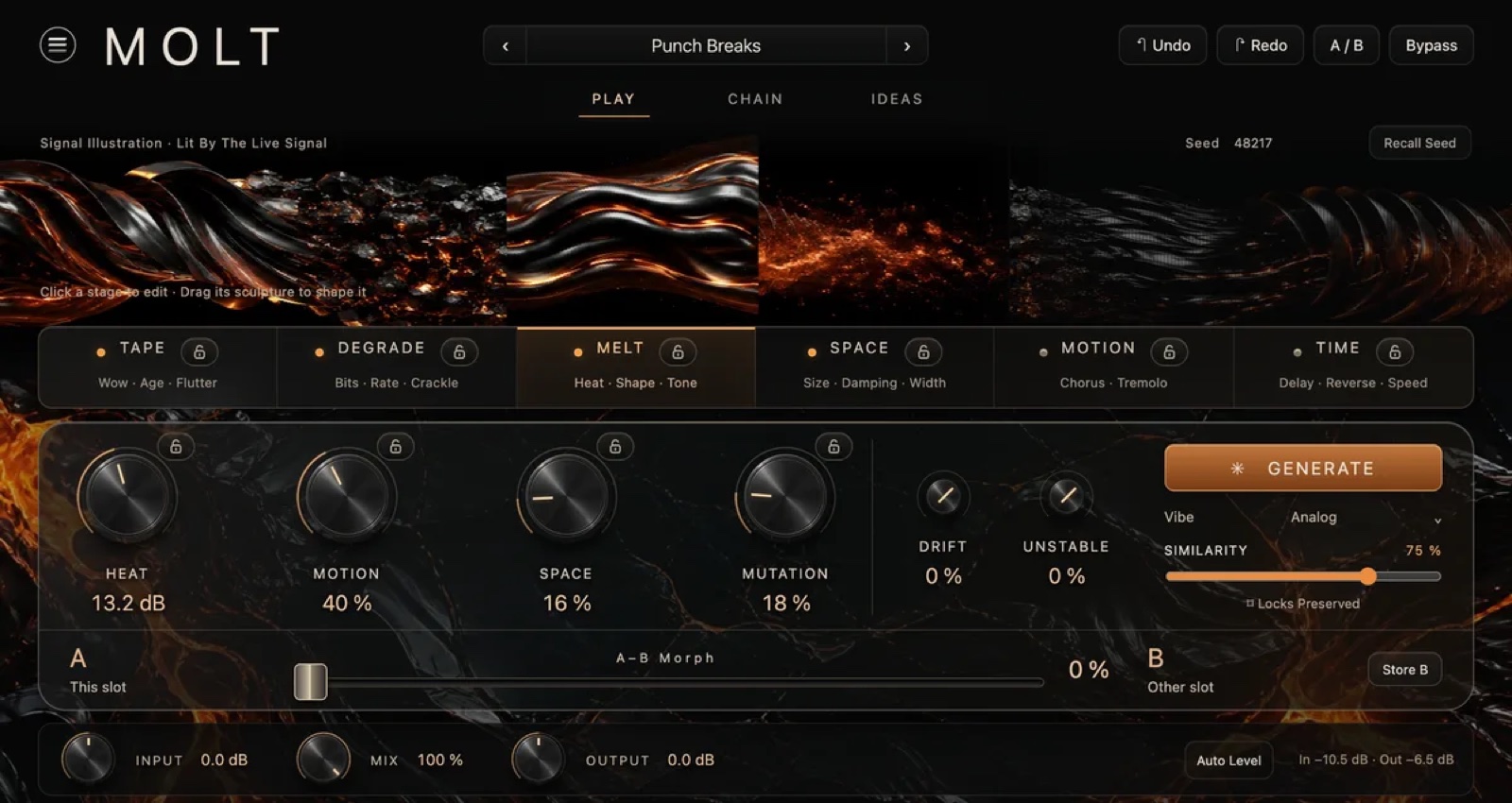
Task: Click the Recall Seed button
Action: coord(1419,143)
